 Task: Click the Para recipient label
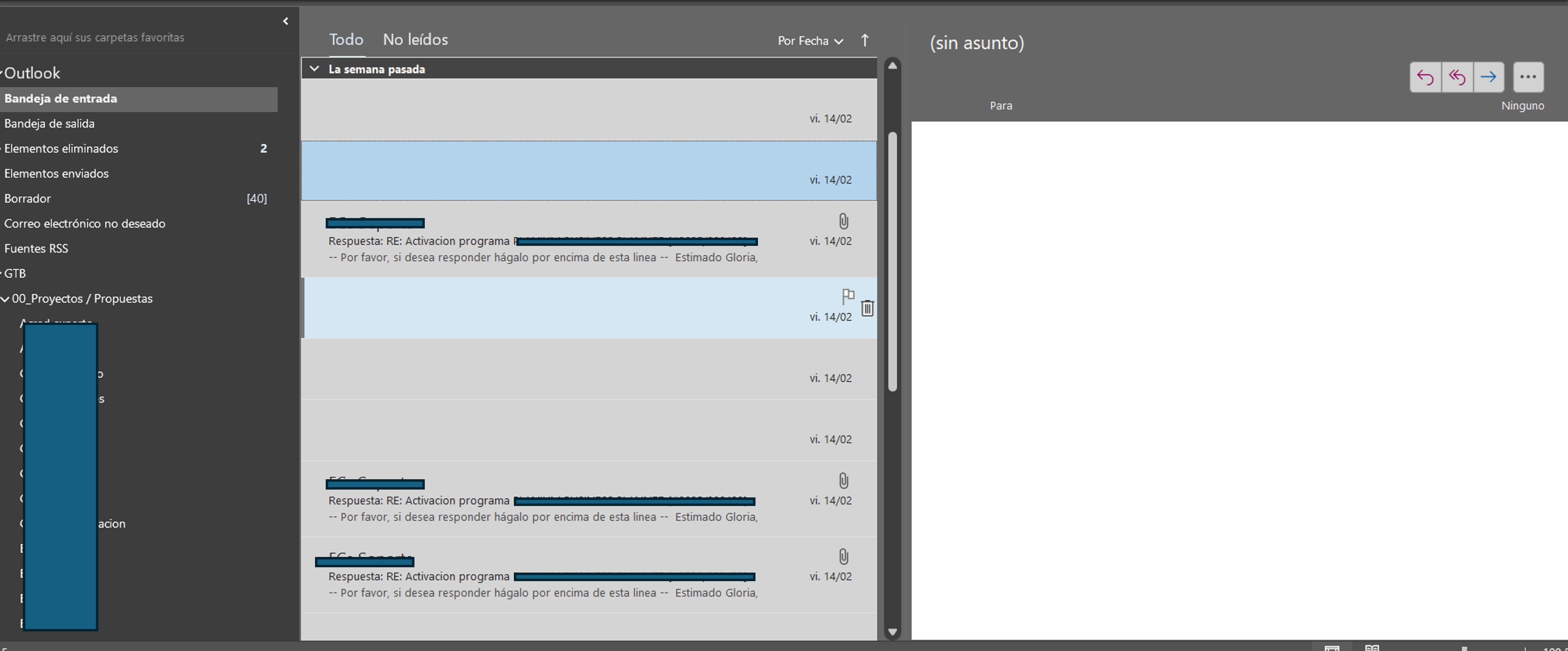[x=1001, y=106]
